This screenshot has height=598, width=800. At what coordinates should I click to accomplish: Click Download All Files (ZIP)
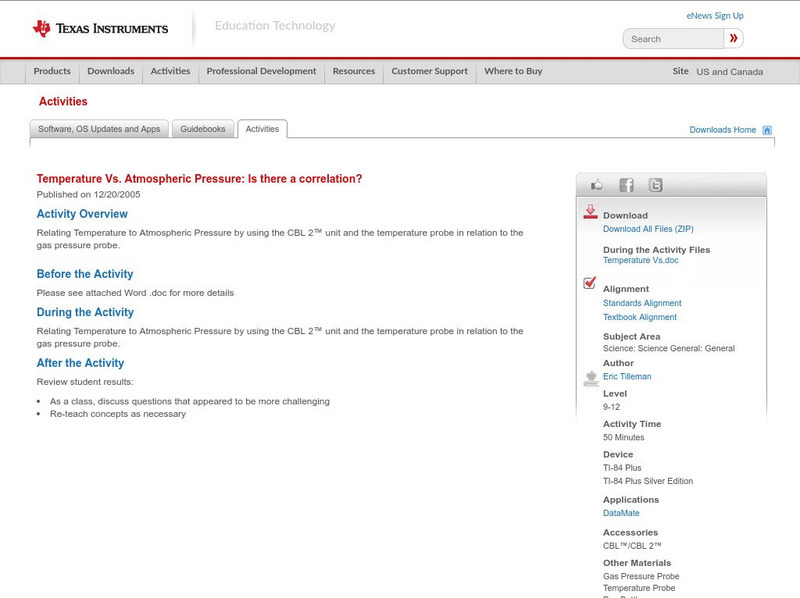coord(648,229)
